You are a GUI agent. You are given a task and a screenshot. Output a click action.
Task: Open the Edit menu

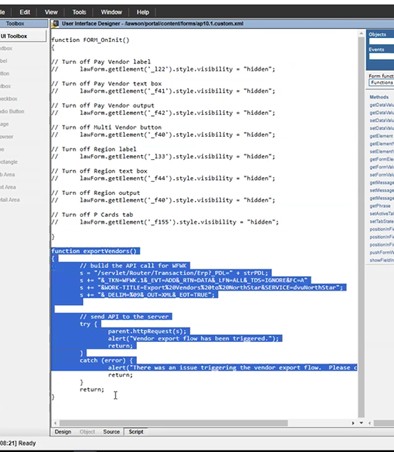pyautogui.click(x=25, y=12)
